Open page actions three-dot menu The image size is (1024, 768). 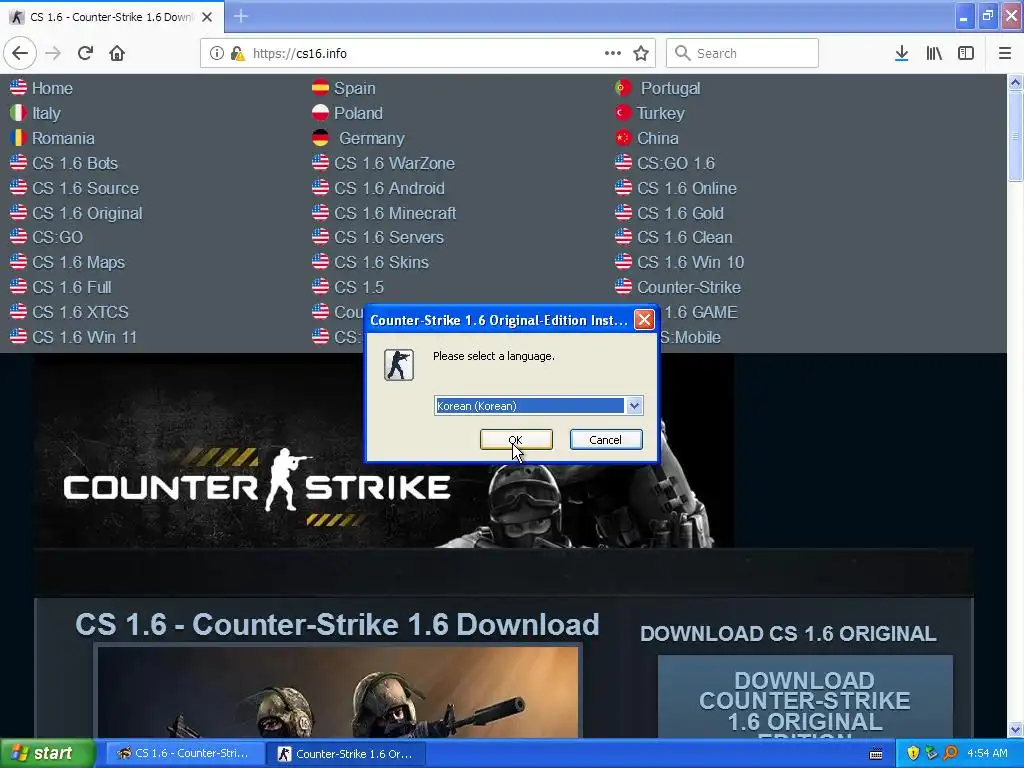click(613, 54)
